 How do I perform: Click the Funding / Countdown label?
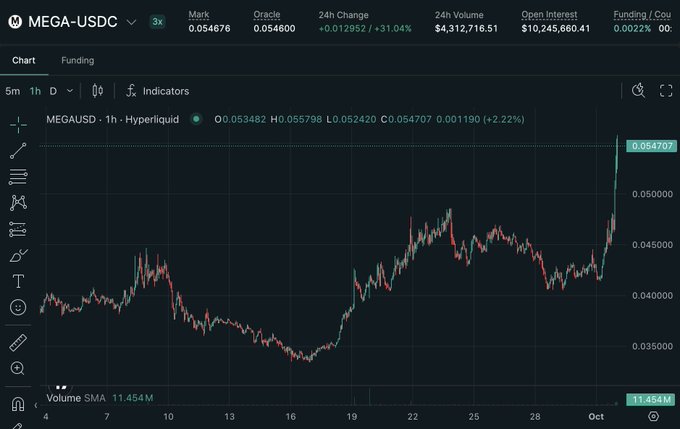(642, 15)
